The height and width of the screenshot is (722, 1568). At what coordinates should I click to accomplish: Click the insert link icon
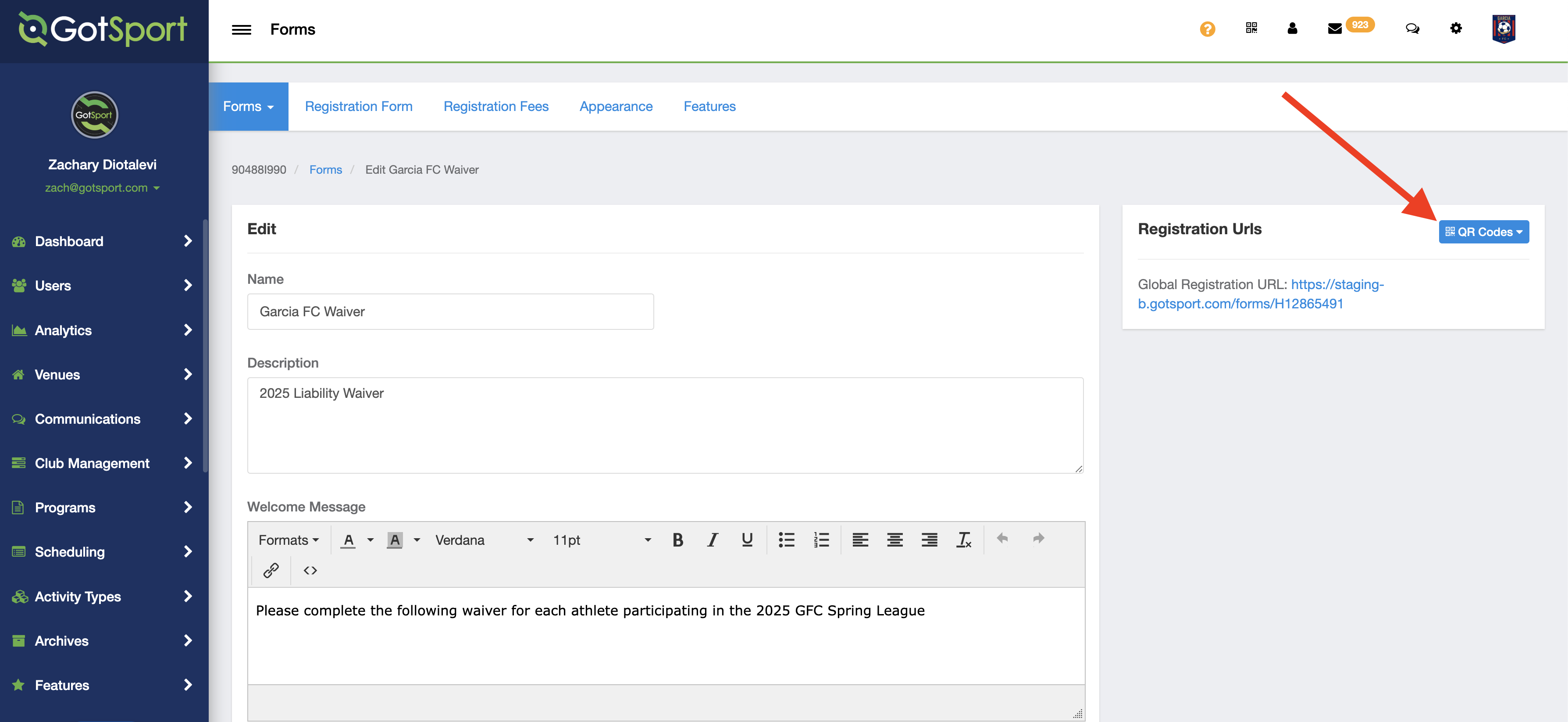tap(271, 570)
